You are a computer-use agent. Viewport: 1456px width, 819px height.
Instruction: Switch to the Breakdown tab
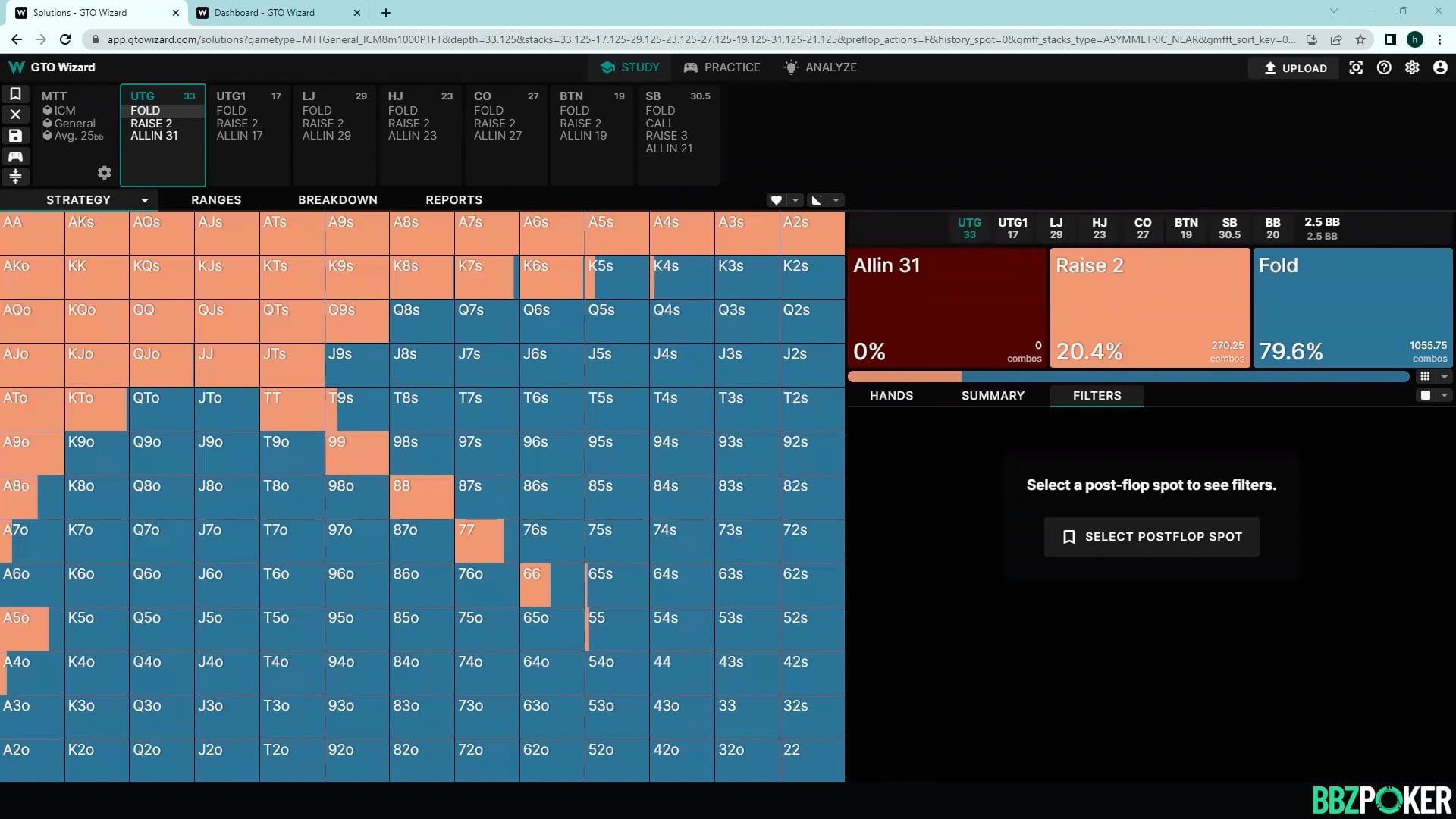click(337, 200)
